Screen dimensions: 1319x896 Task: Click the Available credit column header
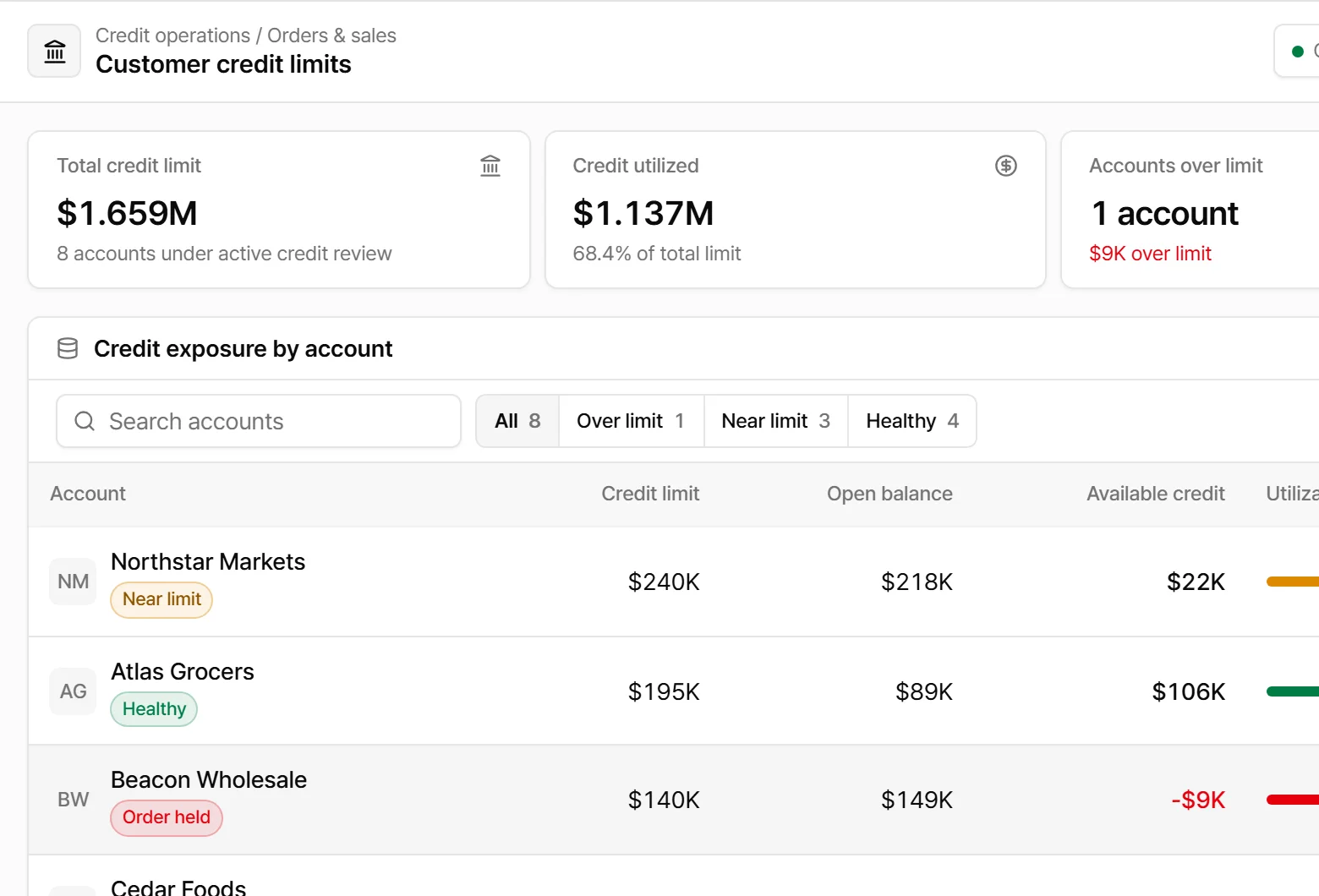[1156, 494]
